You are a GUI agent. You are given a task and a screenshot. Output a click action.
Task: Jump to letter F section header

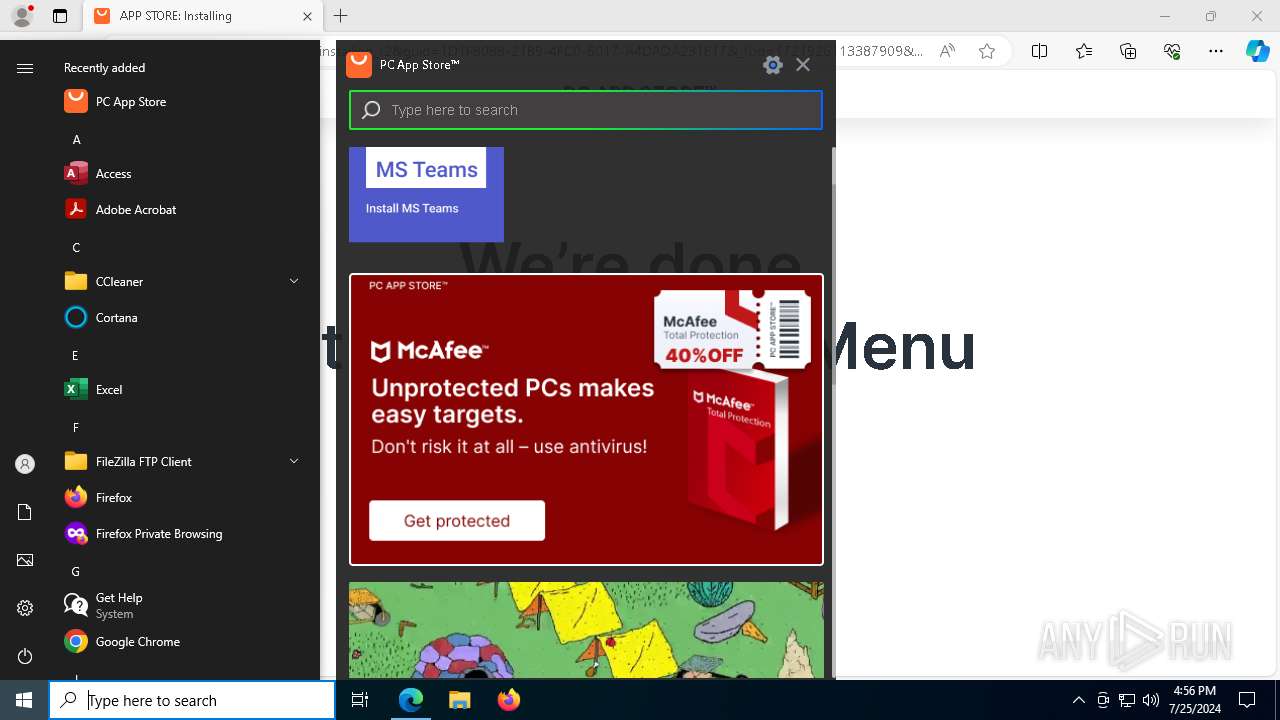pos(76,428)
